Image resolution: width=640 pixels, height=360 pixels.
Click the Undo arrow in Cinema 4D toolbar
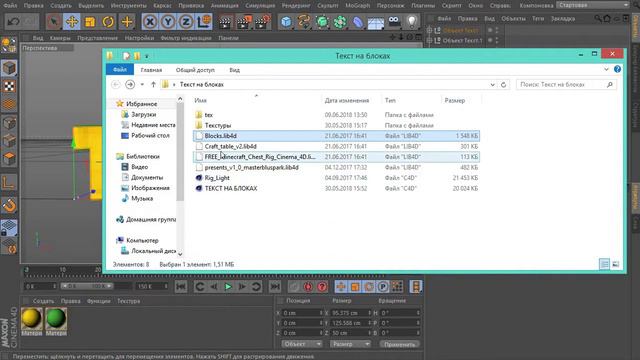click(13, 22)
